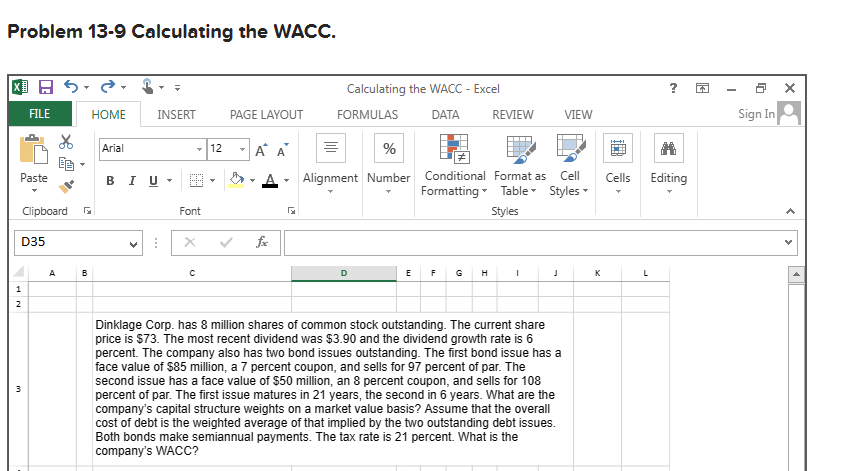Switch to the HOME tab
This screenshot has width=851, height=471.
coord(109,114)
